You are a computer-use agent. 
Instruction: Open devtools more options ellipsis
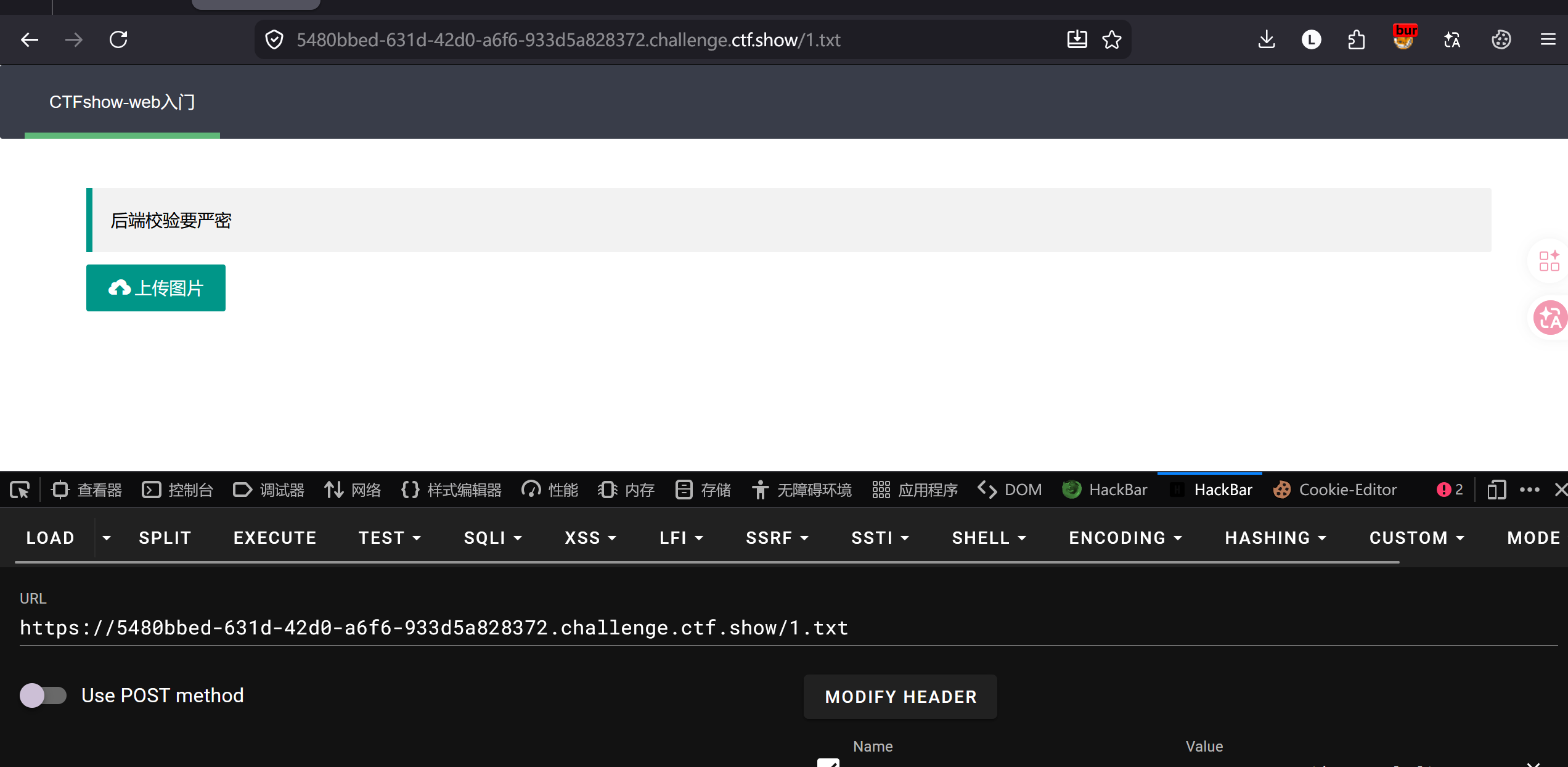click(1529, 490)
